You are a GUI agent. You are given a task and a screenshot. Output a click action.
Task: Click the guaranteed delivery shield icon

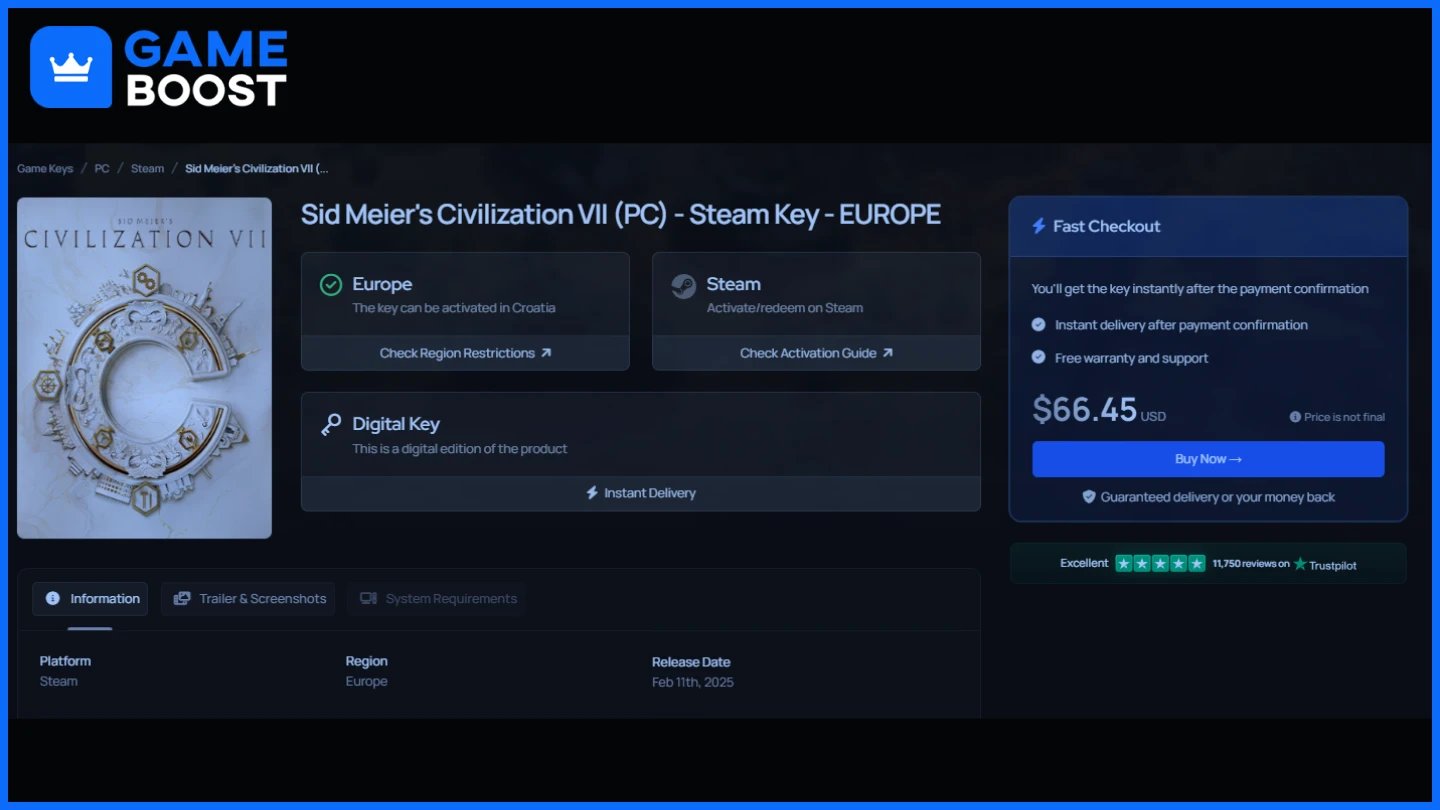click(1089, 497)
